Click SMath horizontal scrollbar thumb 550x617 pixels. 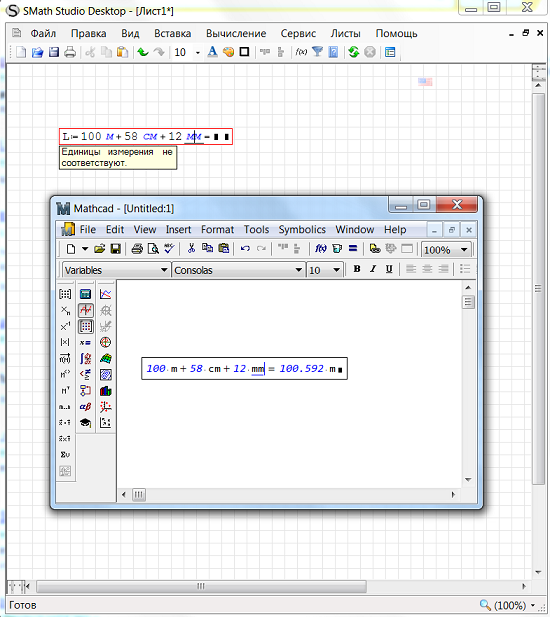pos(201,586)
